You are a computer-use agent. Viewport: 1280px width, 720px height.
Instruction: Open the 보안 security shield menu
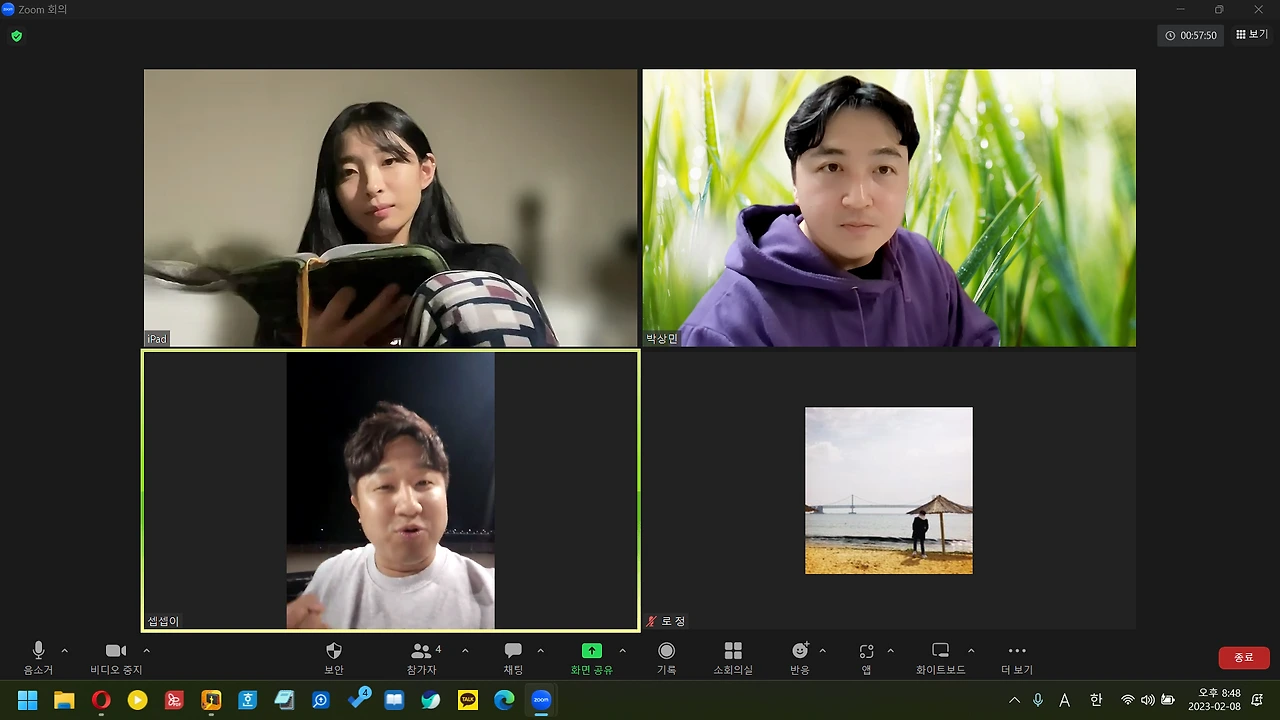pyautogui.click(x=334, y=658)
